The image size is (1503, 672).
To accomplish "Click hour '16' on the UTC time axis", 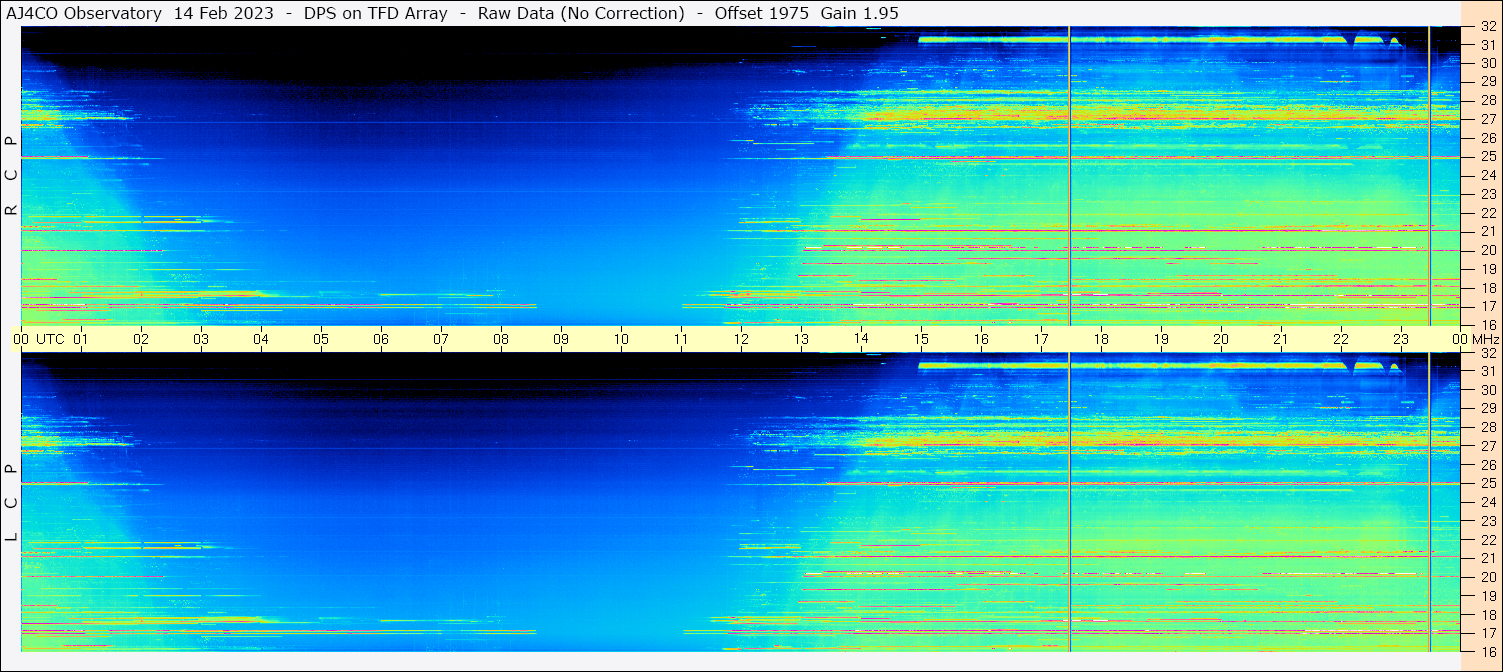I will tap(981, 339).
